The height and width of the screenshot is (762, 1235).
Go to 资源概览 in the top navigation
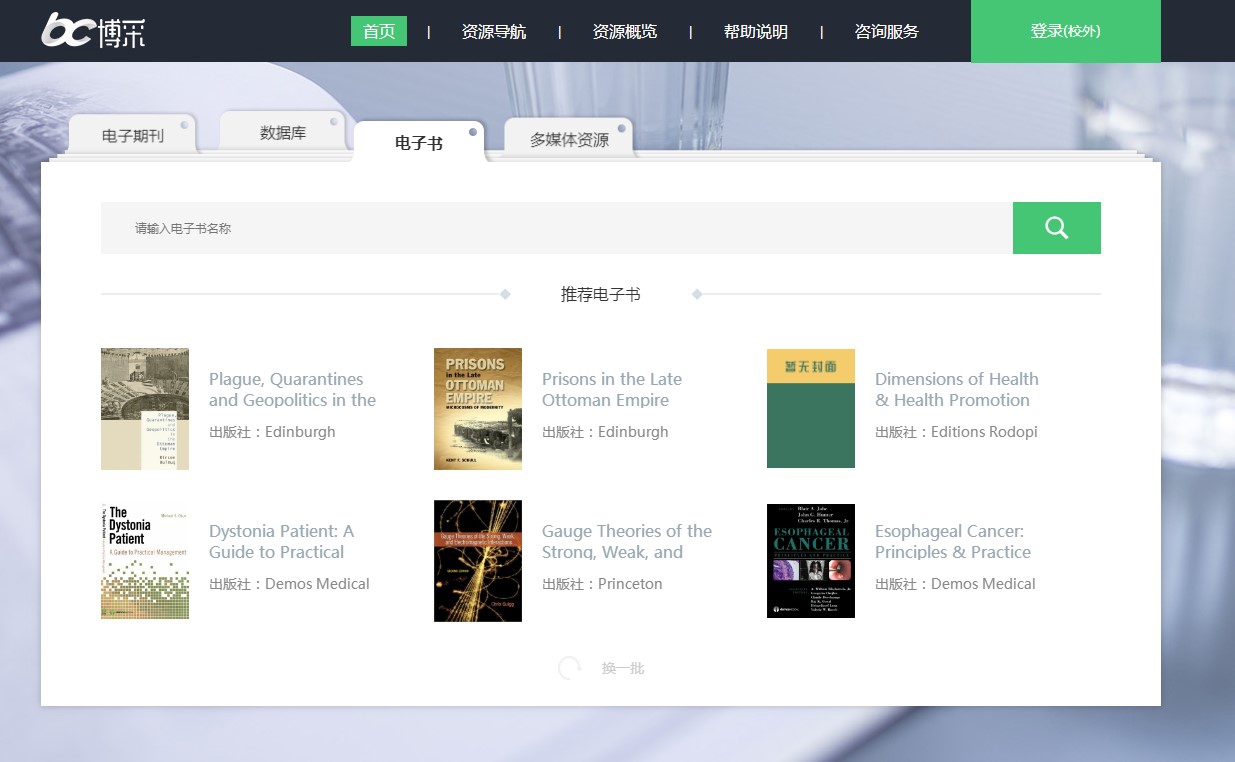click(x=624, y=32)
